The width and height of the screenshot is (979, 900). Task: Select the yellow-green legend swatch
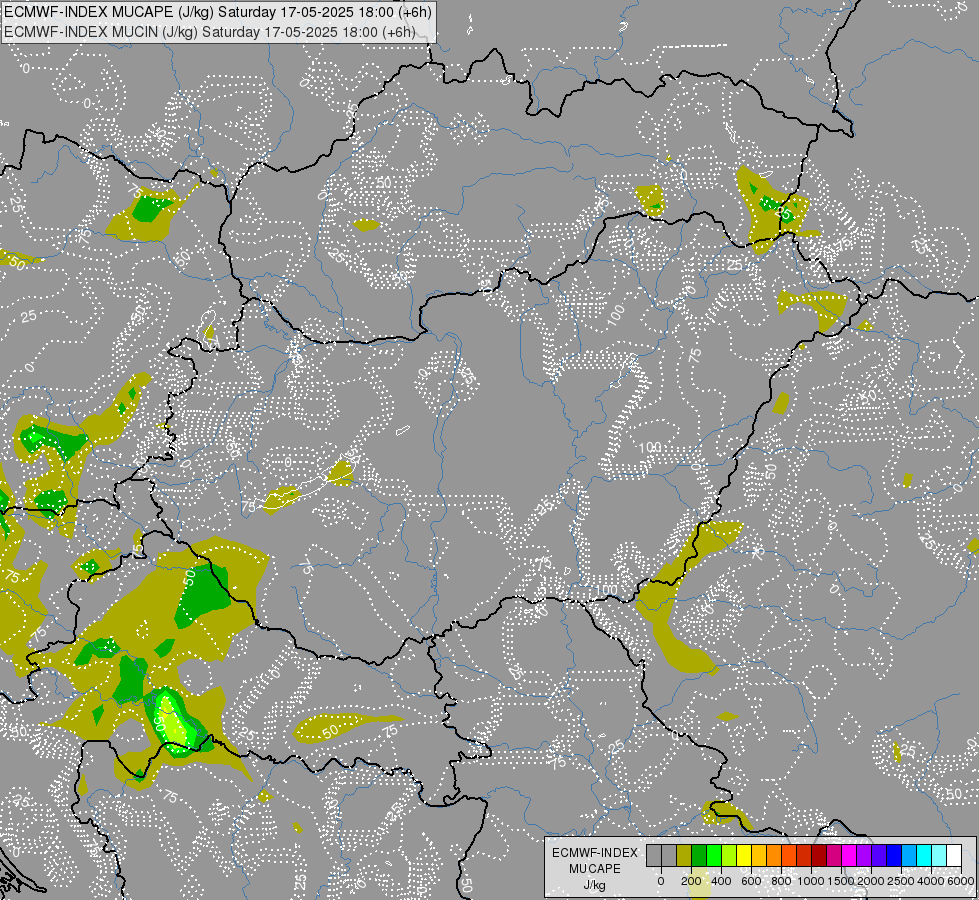[x=729, y=855]
